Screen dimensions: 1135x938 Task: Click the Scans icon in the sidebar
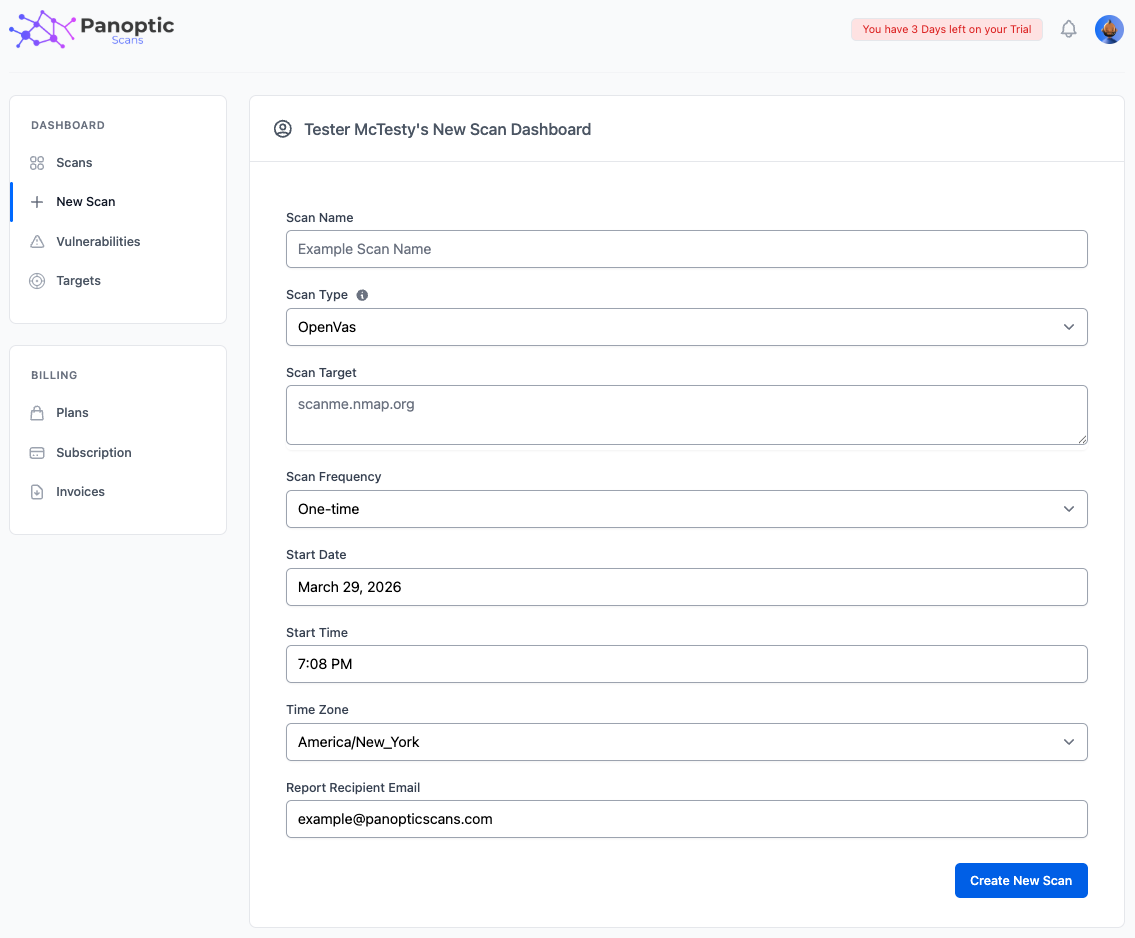[36, 162]
